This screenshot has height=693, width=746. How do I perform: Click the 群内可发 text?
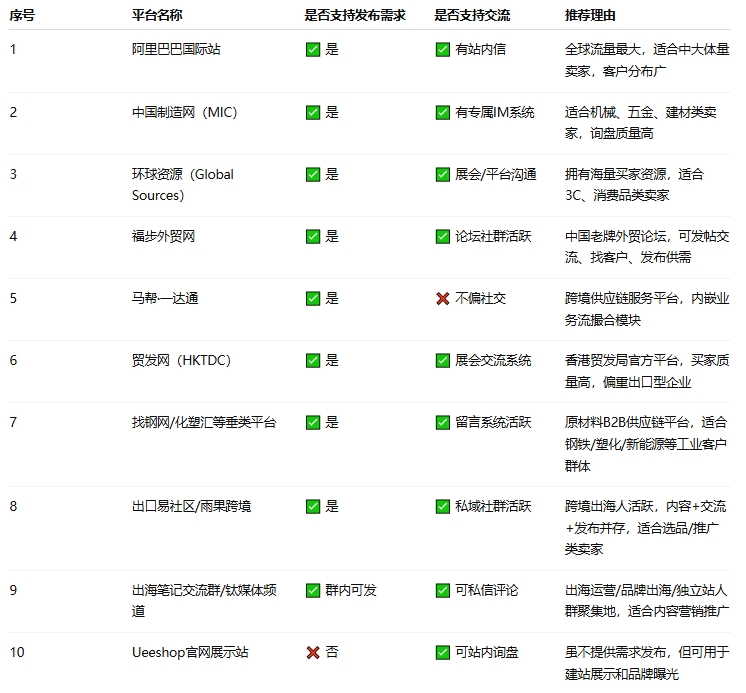pyautogui.click(x=351, y=590)
